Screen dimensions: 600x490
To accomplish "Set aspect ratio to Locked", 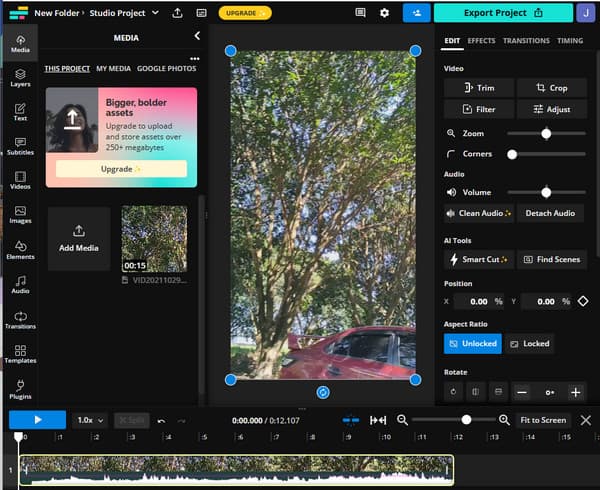I will [530, 343].
